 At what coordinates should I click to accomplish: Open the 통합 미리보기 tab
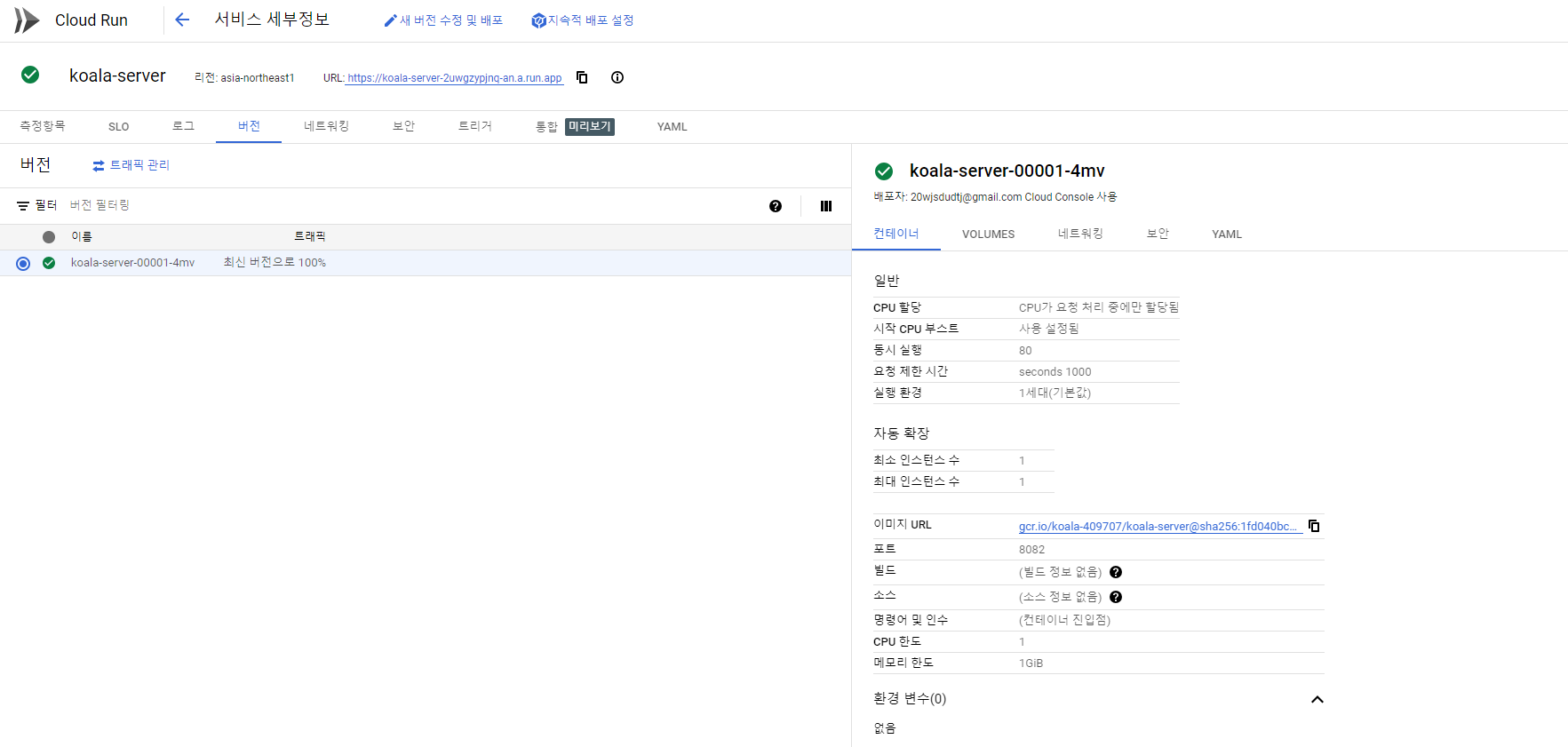pyautogui.click(x=574, y=126)
